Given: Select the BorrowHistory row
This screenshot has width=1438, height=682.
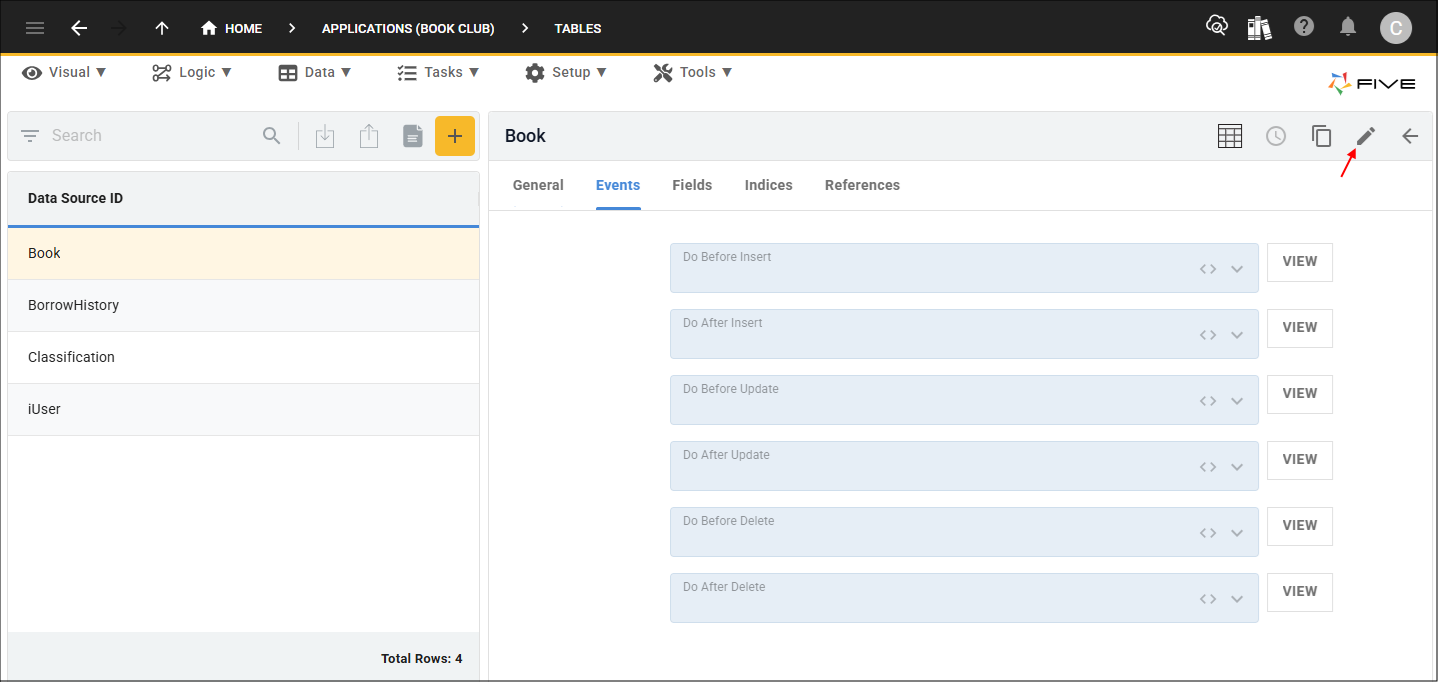Looking at the screenshot, I should [x=243, y=306].
